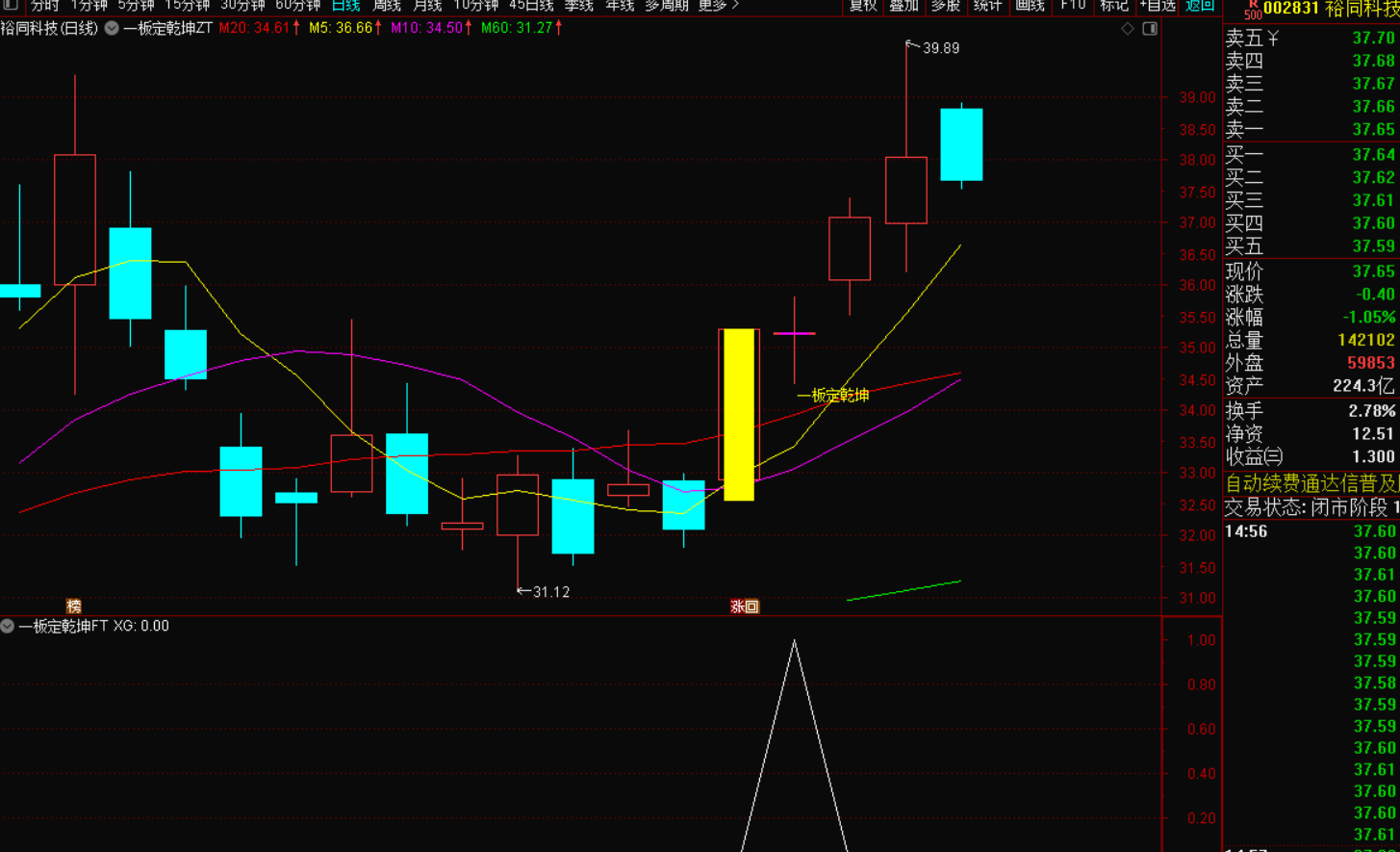This screenshot has width=1400, height=852.
Task: Click the 39.89 high price marker
Action: coord(939,47)
